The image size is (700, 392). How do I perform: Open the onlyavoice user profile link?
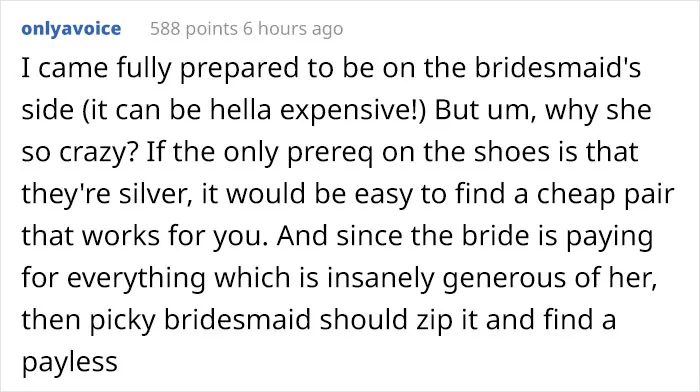71,29
